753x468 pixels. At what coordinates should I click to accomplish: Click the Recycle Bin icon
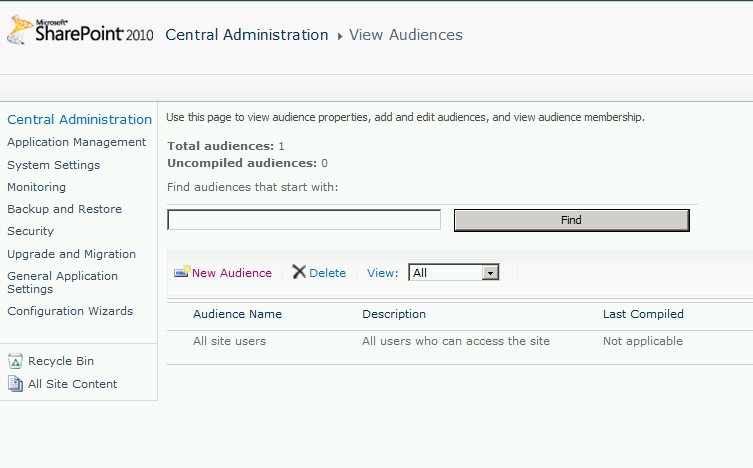[15, 362]
